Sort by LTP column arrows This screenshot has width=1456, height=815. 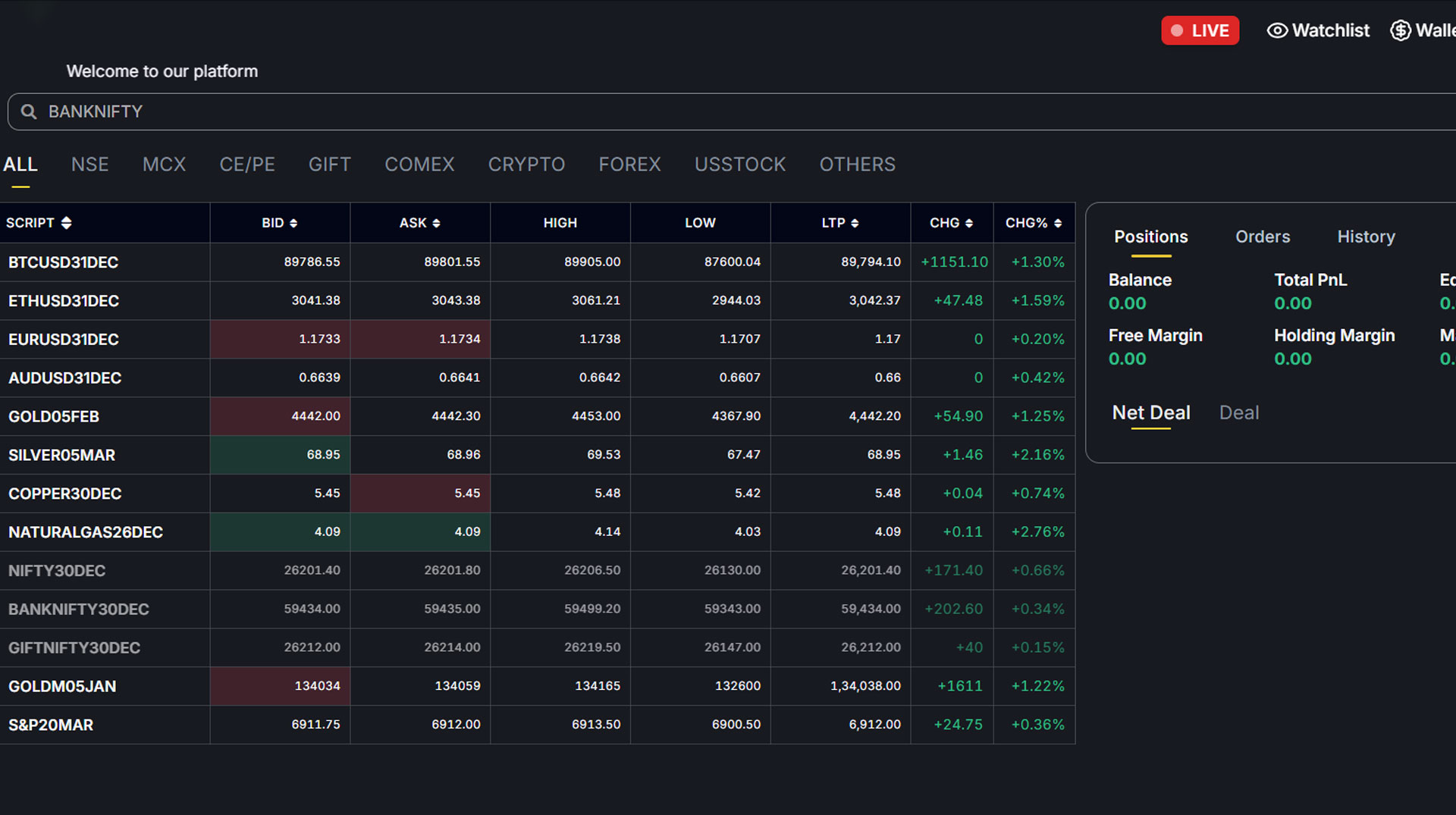855,224
